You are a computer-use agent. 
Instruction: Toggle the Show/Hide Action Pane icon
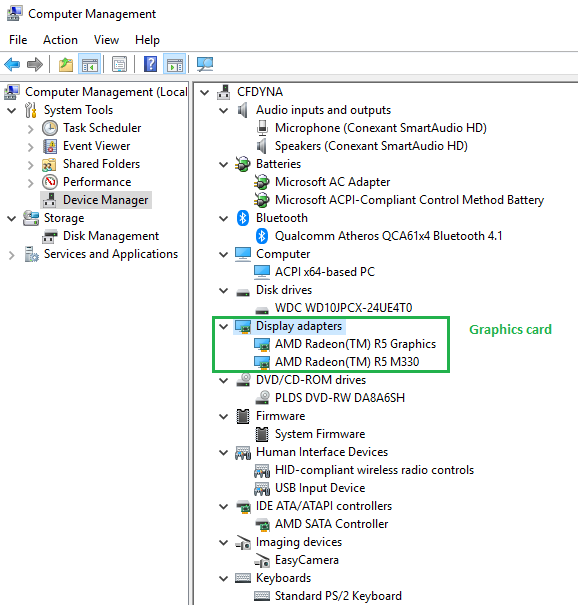(174, 64)
